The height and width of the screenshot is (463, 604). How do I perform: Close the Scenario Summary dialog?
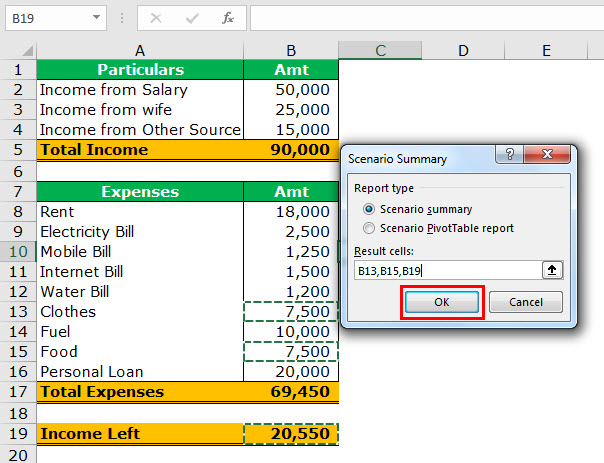point(547,154)
